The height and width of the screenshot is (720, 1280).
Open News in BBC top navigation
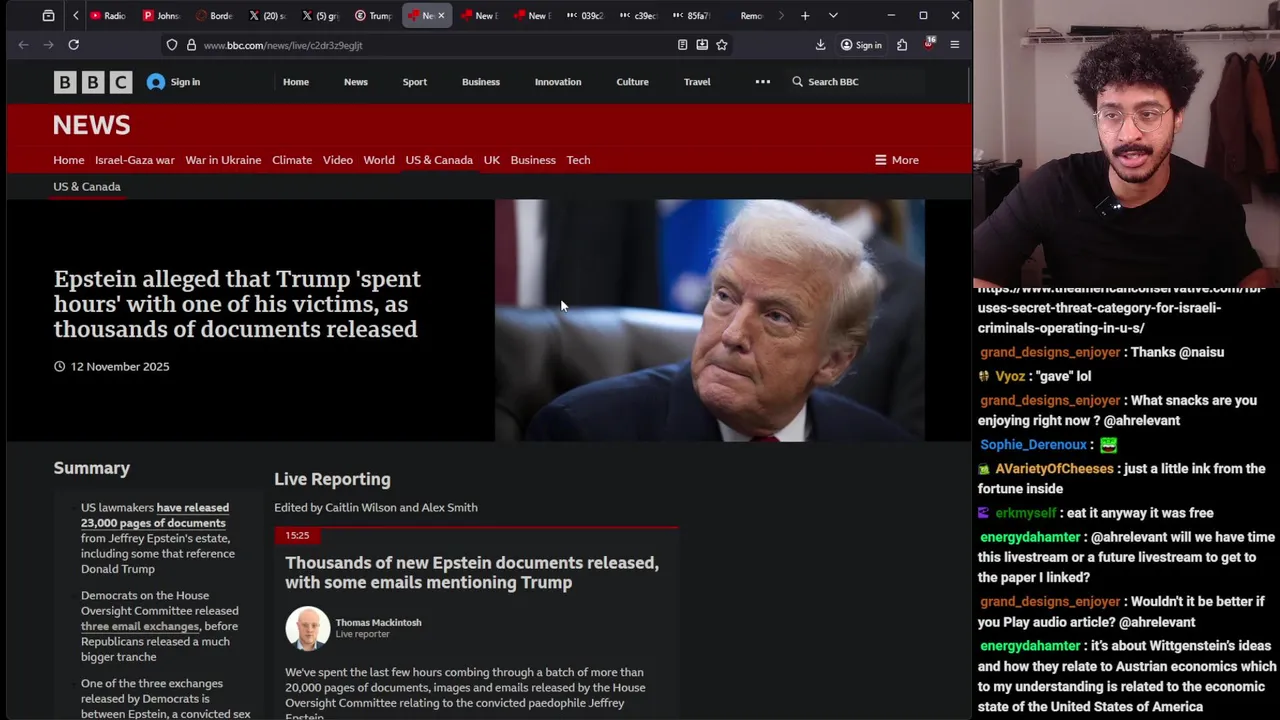click(356, 82)
